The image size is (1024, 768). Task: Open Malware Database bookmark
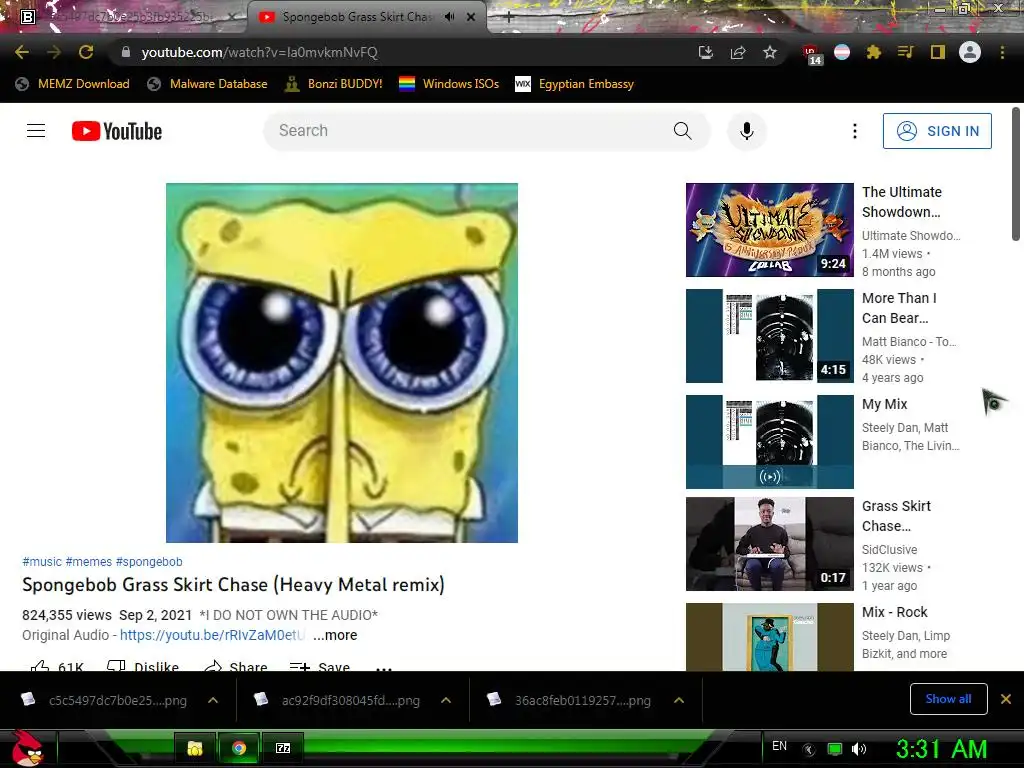click(208, 84)
